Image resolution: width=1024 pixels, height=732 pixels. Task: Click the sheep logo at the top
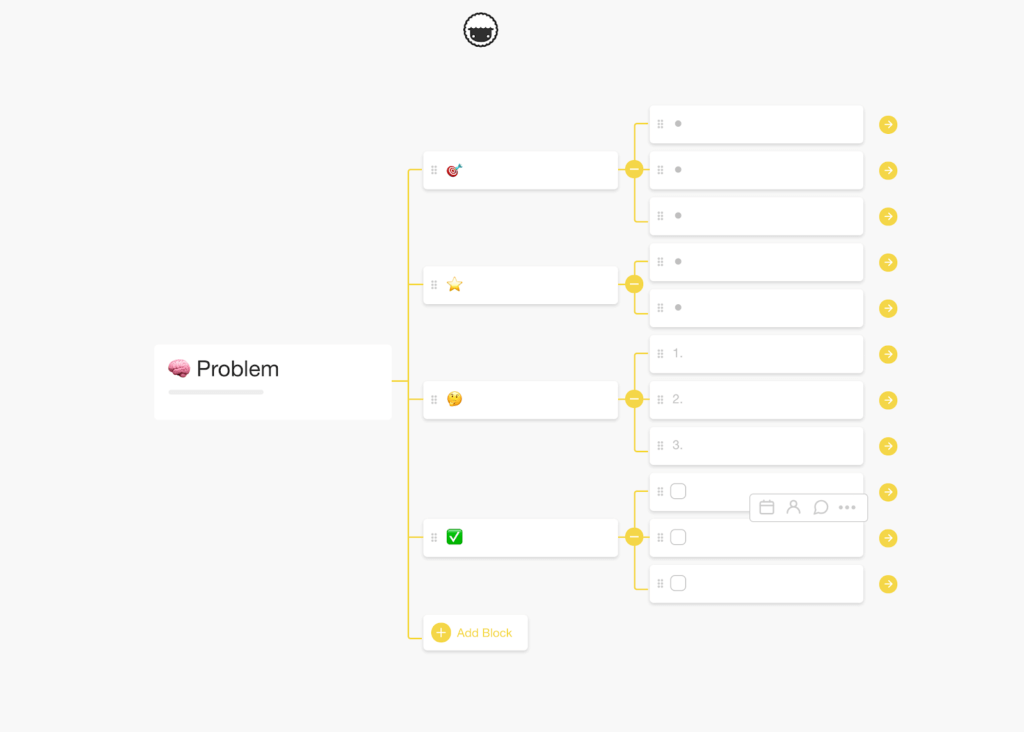tap(481, 31)
